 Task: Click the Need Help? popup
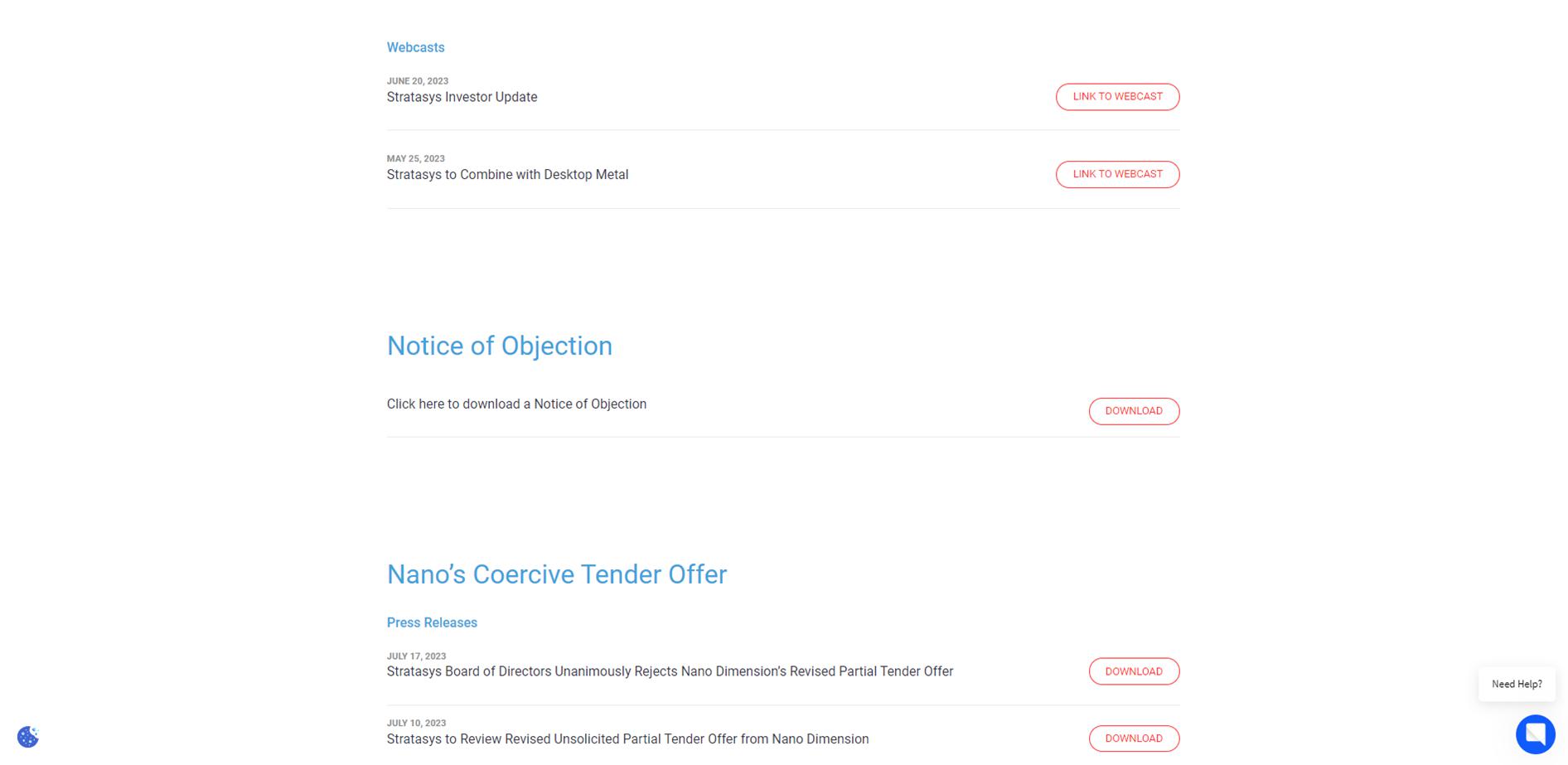1516,684
